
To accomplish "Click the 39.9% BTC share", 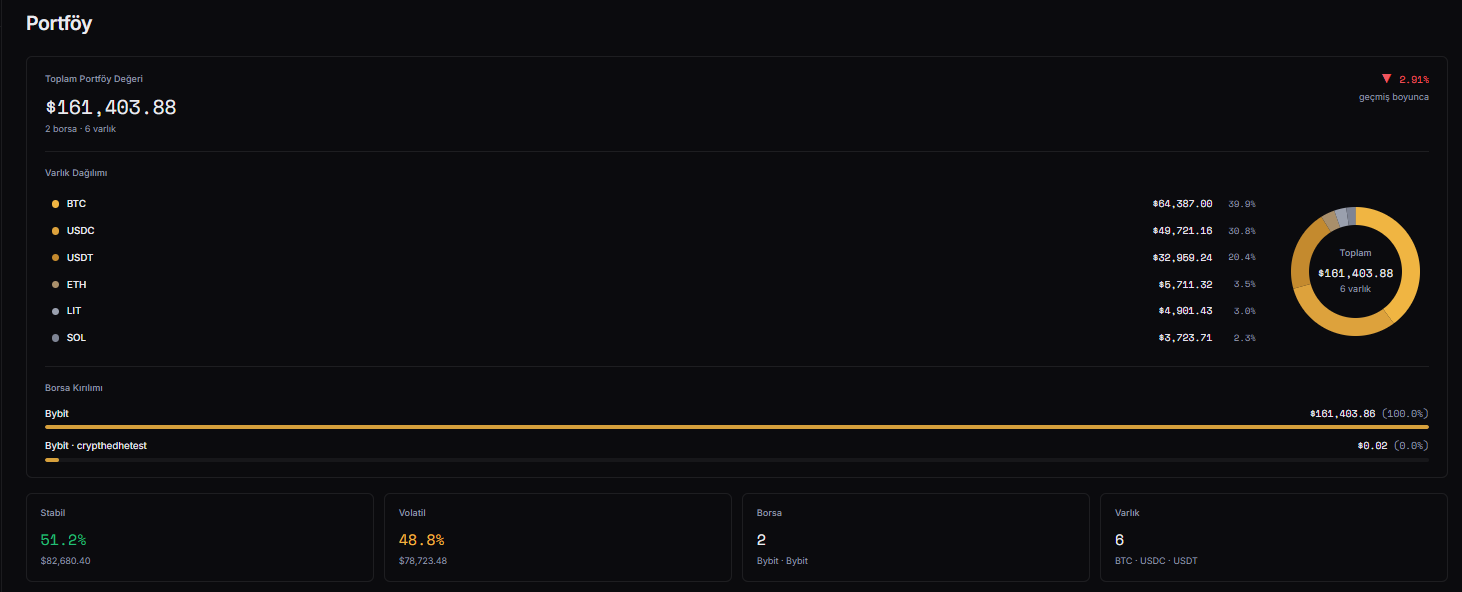I will 1242,204.
